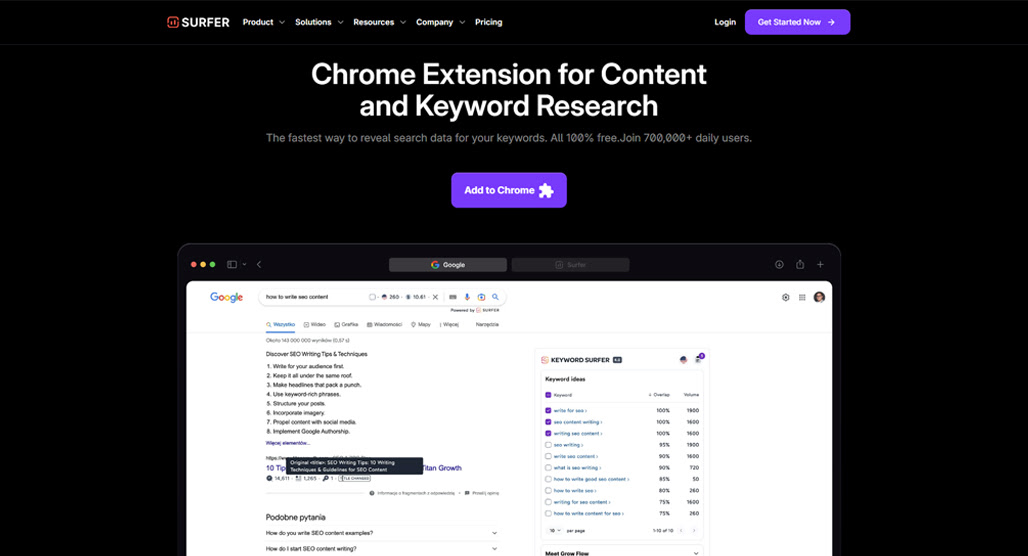Go to previous page of keyword ideas

pyautogui.click(x=681, y=530)
